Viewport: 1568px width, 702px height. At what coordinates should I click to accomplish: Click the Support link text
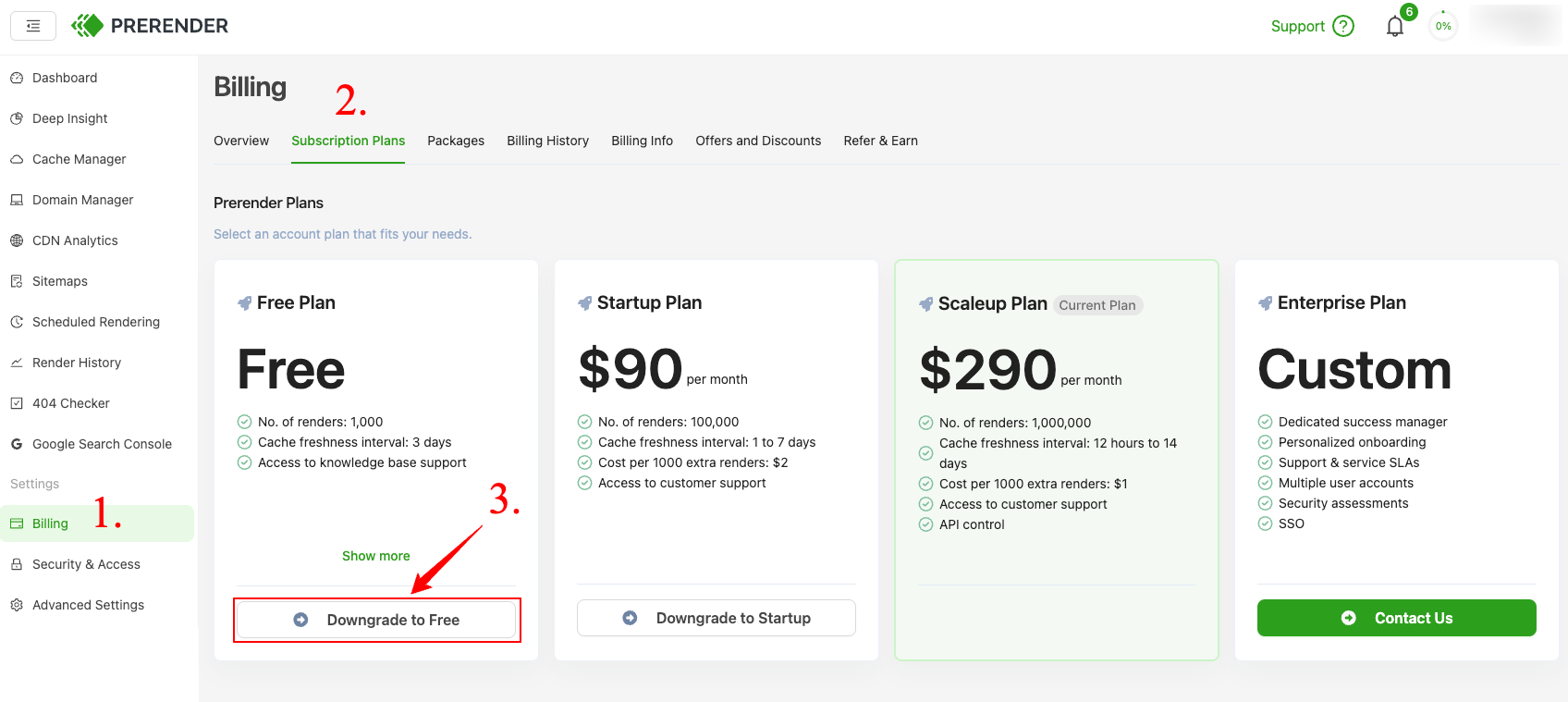(x=1297, y=26)
